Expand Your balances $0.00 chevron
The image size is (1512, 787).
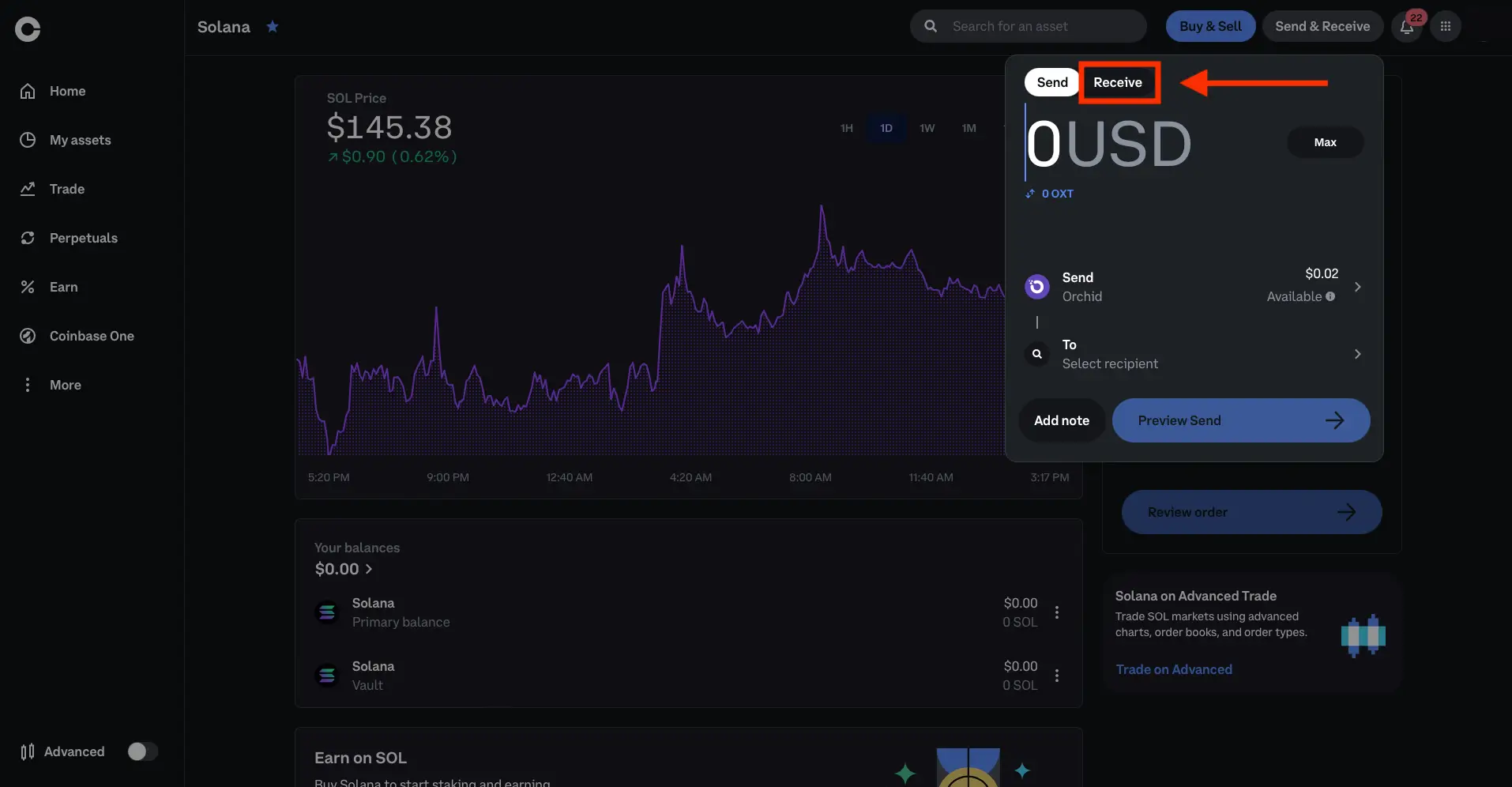tap(369, 569)
